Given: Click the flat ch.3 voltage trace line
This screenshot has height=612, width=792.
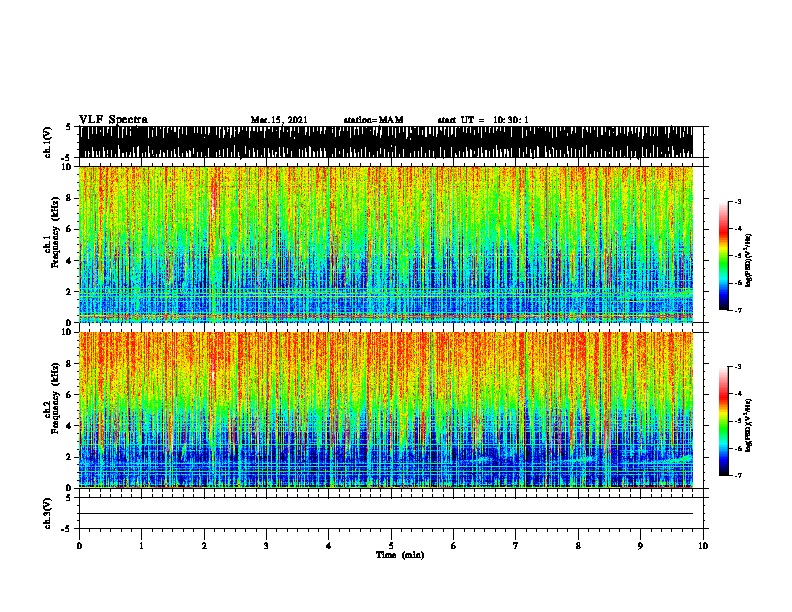Looking at the screenshot, I should (386, 514).
